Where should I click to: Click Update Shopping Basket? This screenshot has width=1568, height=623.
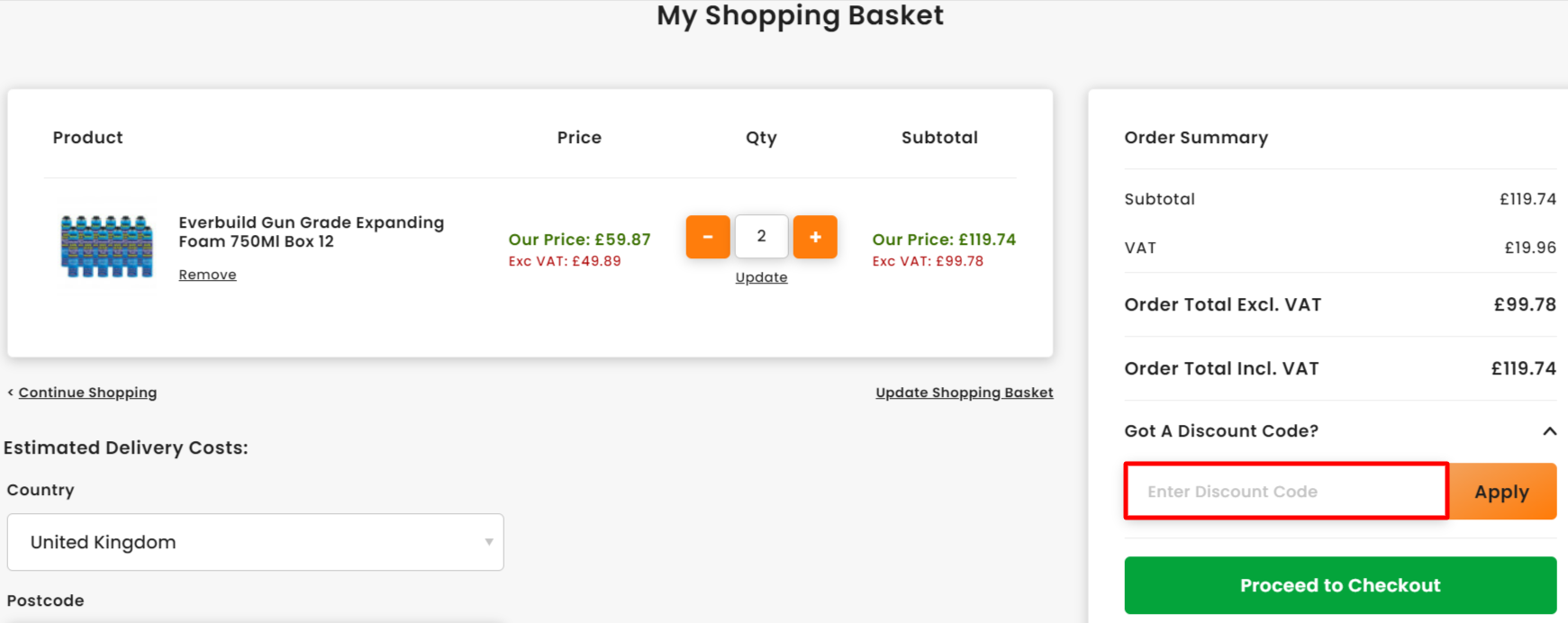pos(964,393)
